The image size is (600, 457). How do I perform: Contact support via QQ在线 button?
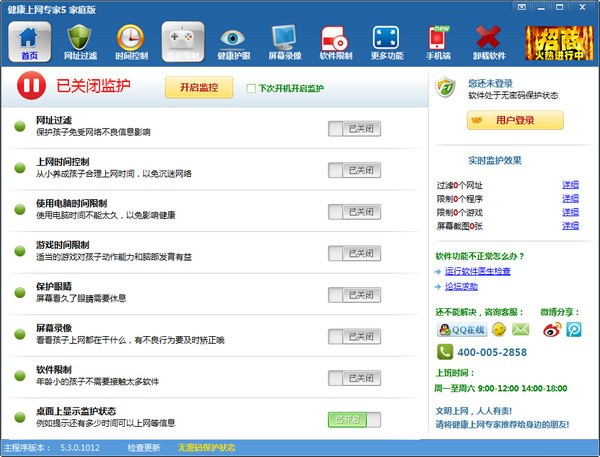[462, 329]
